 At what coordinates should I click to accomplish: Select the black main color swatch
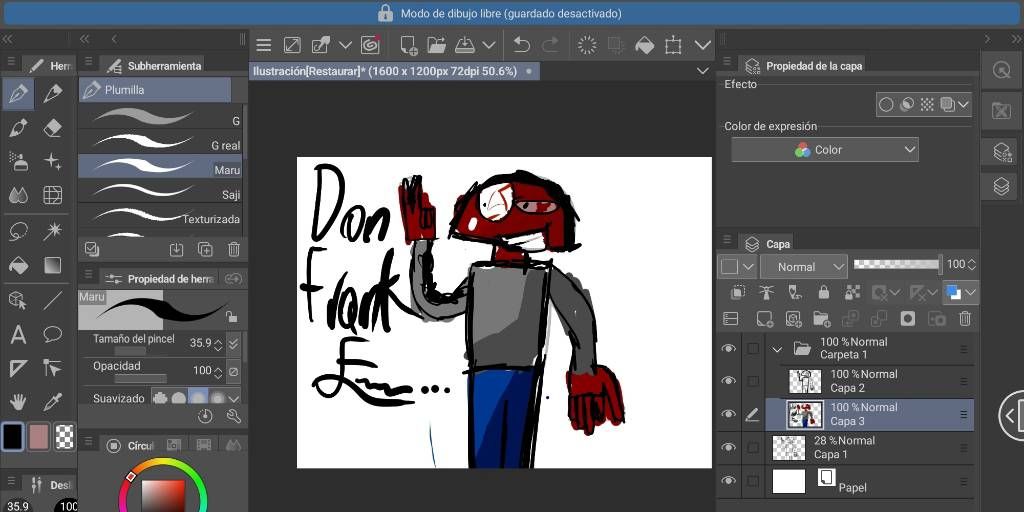(13, 436)
